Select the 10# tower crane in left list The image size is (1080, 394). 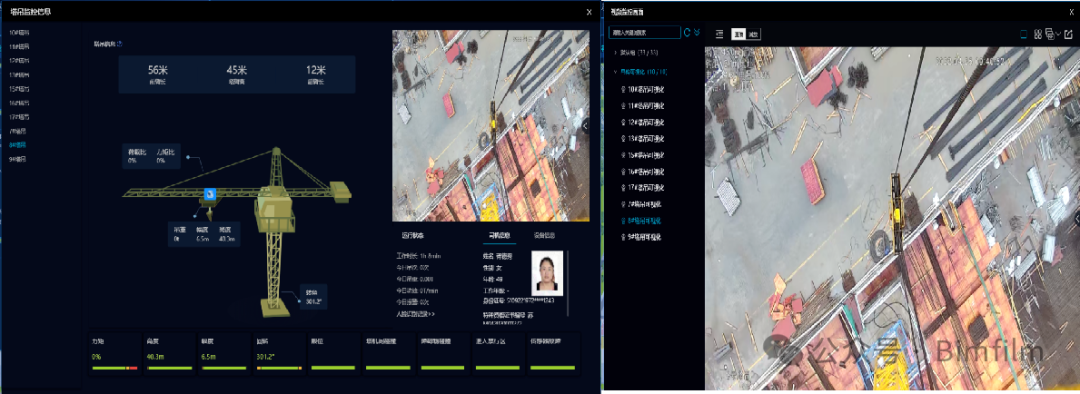click(19, 32)
